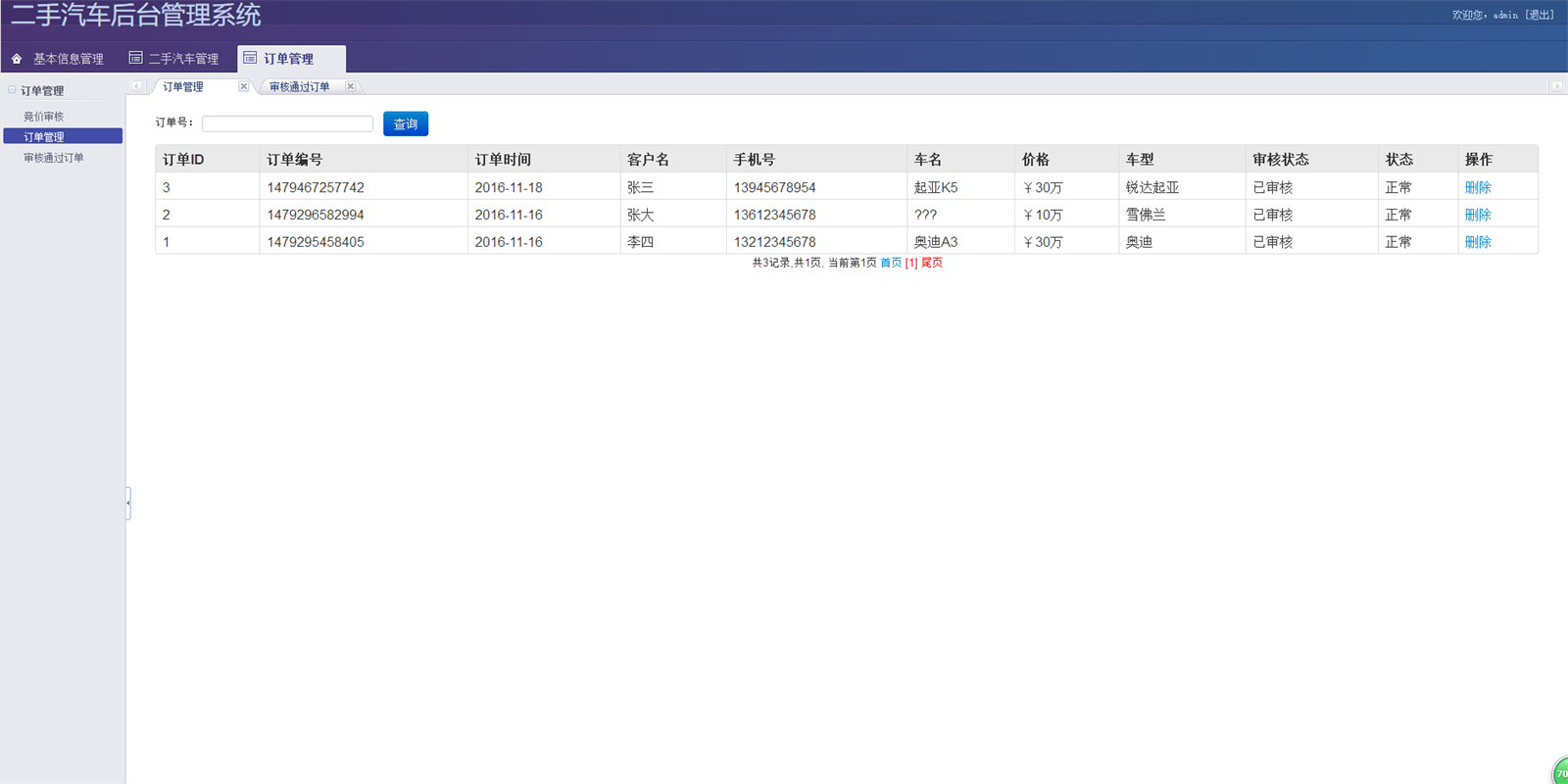Viewport: 1568px width, 784px height.
Task: Switch to the 订单管理 page tab
Action: point(183,87)
